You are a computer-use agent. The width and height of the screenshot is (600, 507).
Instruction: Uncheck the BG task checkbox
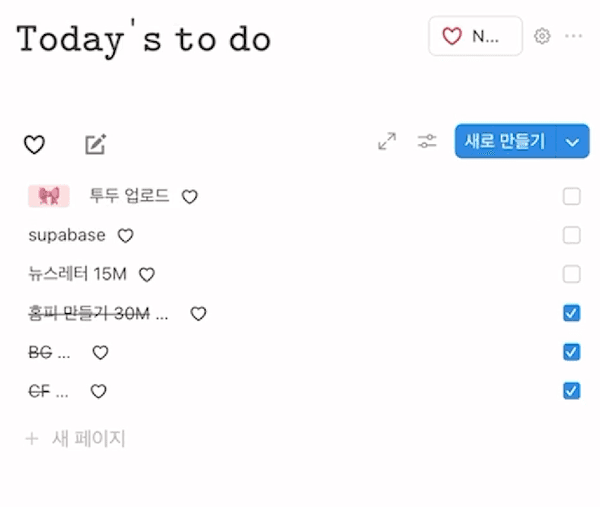click(571, 352)
